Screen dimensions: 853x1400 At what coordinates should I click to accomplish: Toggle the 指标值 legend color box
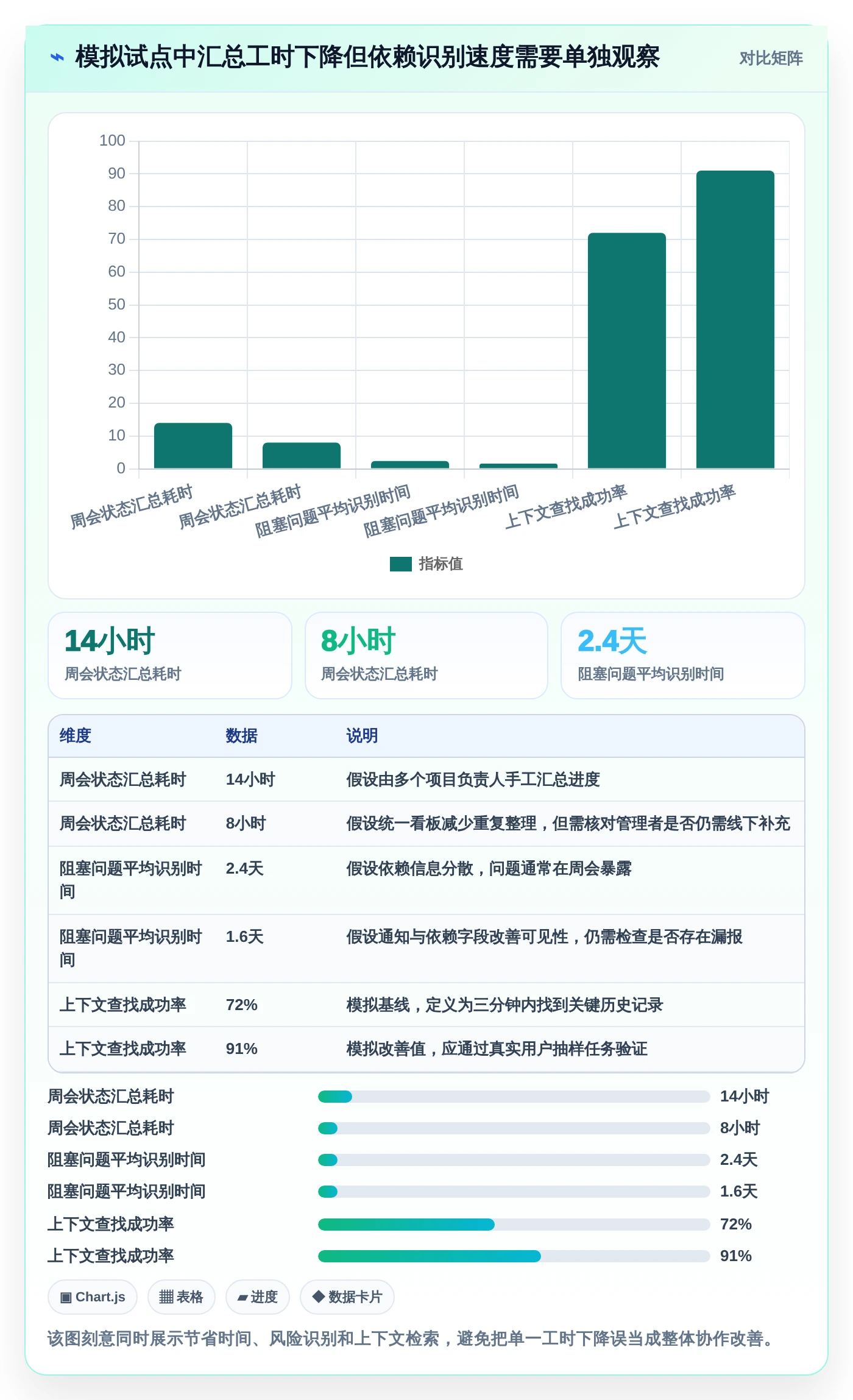click(x=400, y=564)
